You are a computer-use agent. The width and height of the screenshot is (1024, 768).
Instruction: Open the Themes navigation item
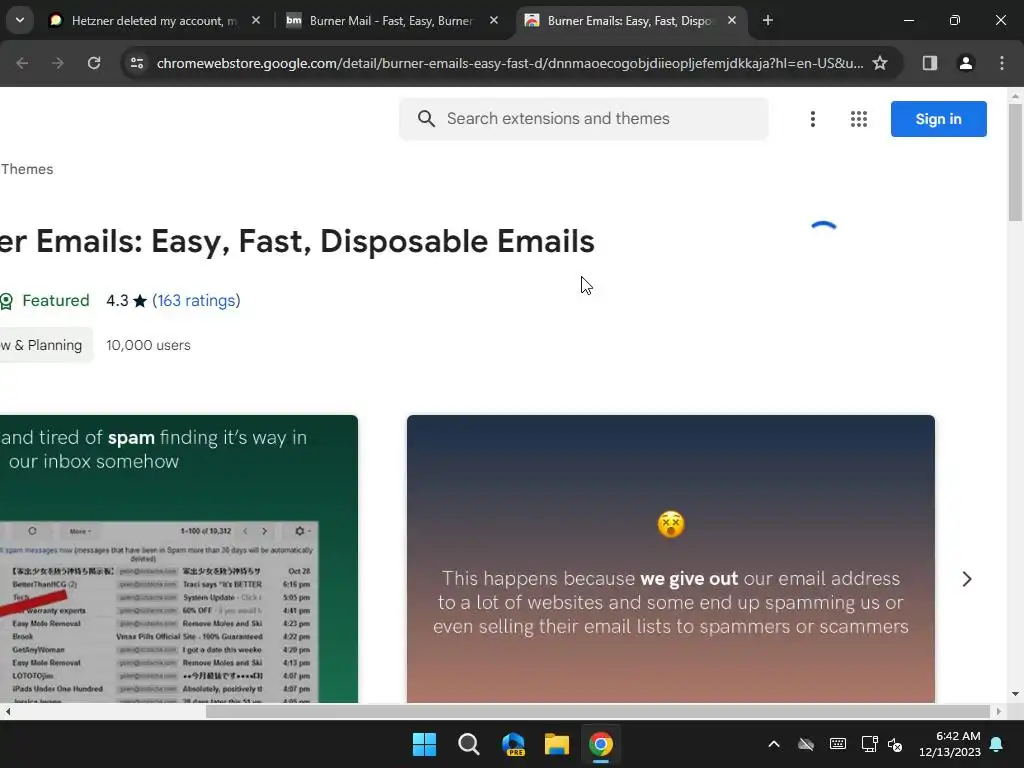tap(27, 169)
